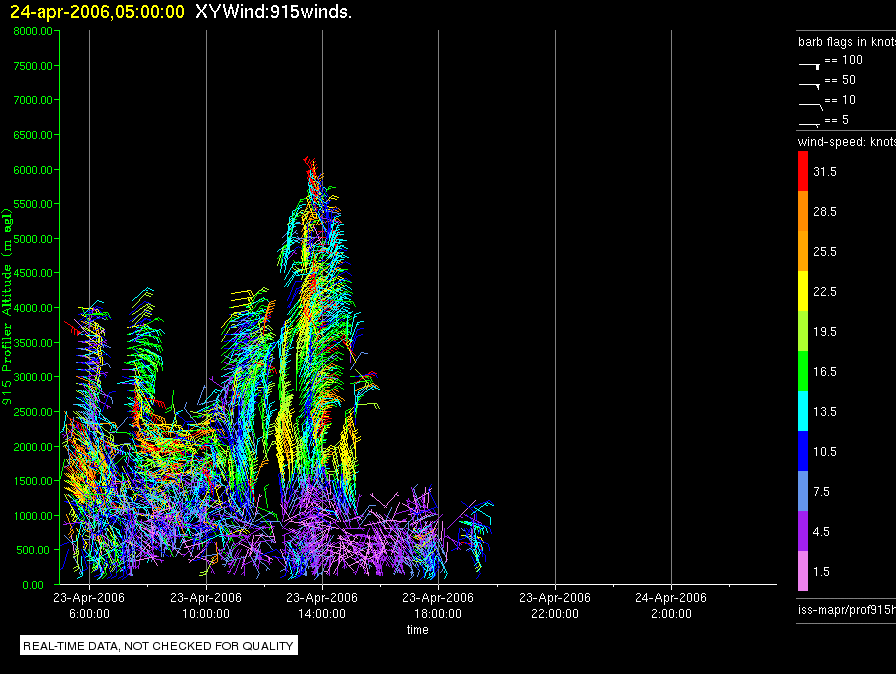
Task: Click the 50-knot barb flag symbol
Action: tap(809, 84)
